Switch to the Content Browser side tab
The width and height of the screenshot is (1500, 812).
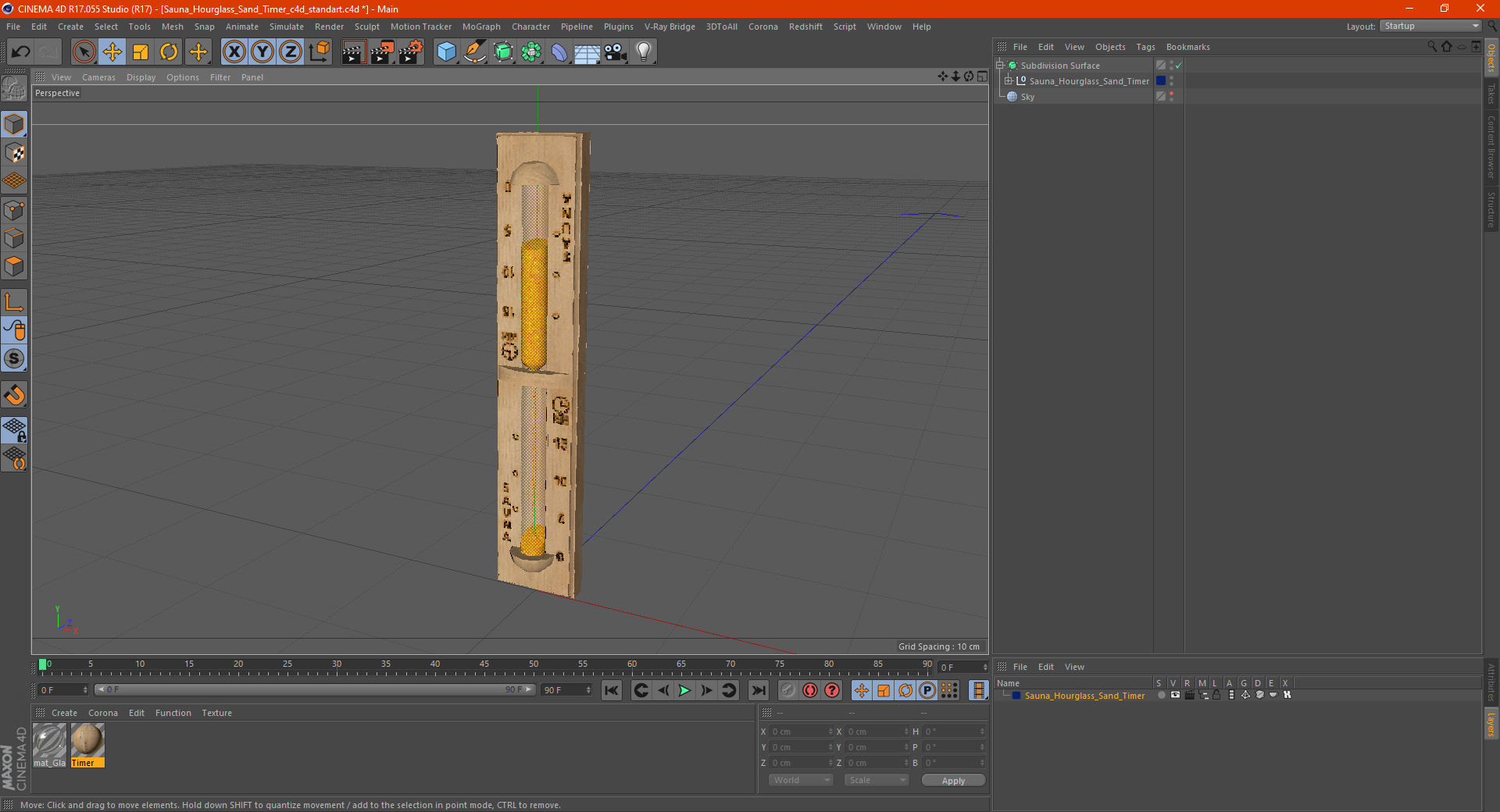[x=1491, y=147]
